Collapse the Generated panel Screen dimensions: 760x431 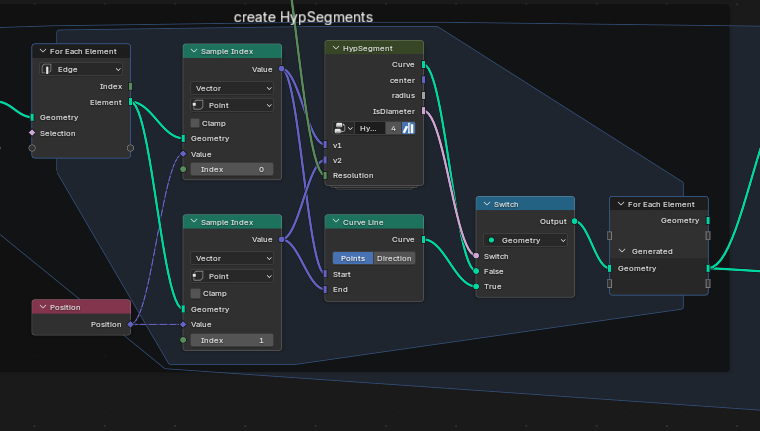[x=622, y=251]
